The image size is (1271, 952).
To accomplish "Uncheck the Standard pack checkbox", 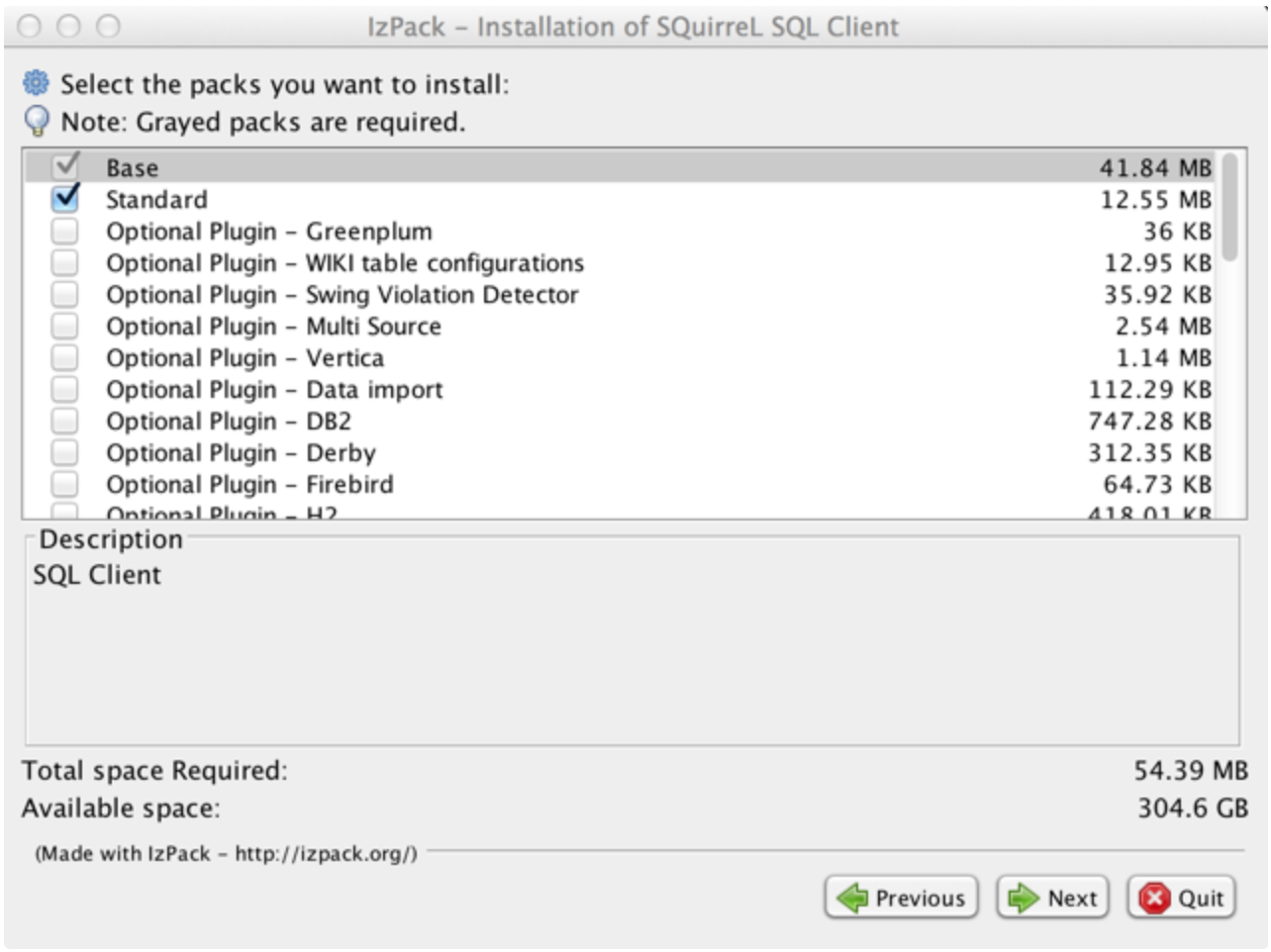I will coord(65,199).
